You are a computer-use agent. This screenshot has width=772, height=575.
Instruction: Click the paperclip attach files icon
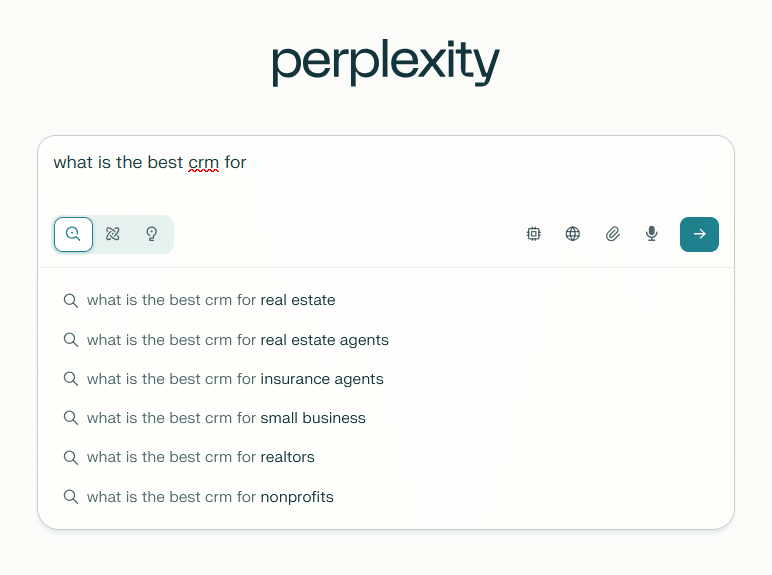coord(613,234)
